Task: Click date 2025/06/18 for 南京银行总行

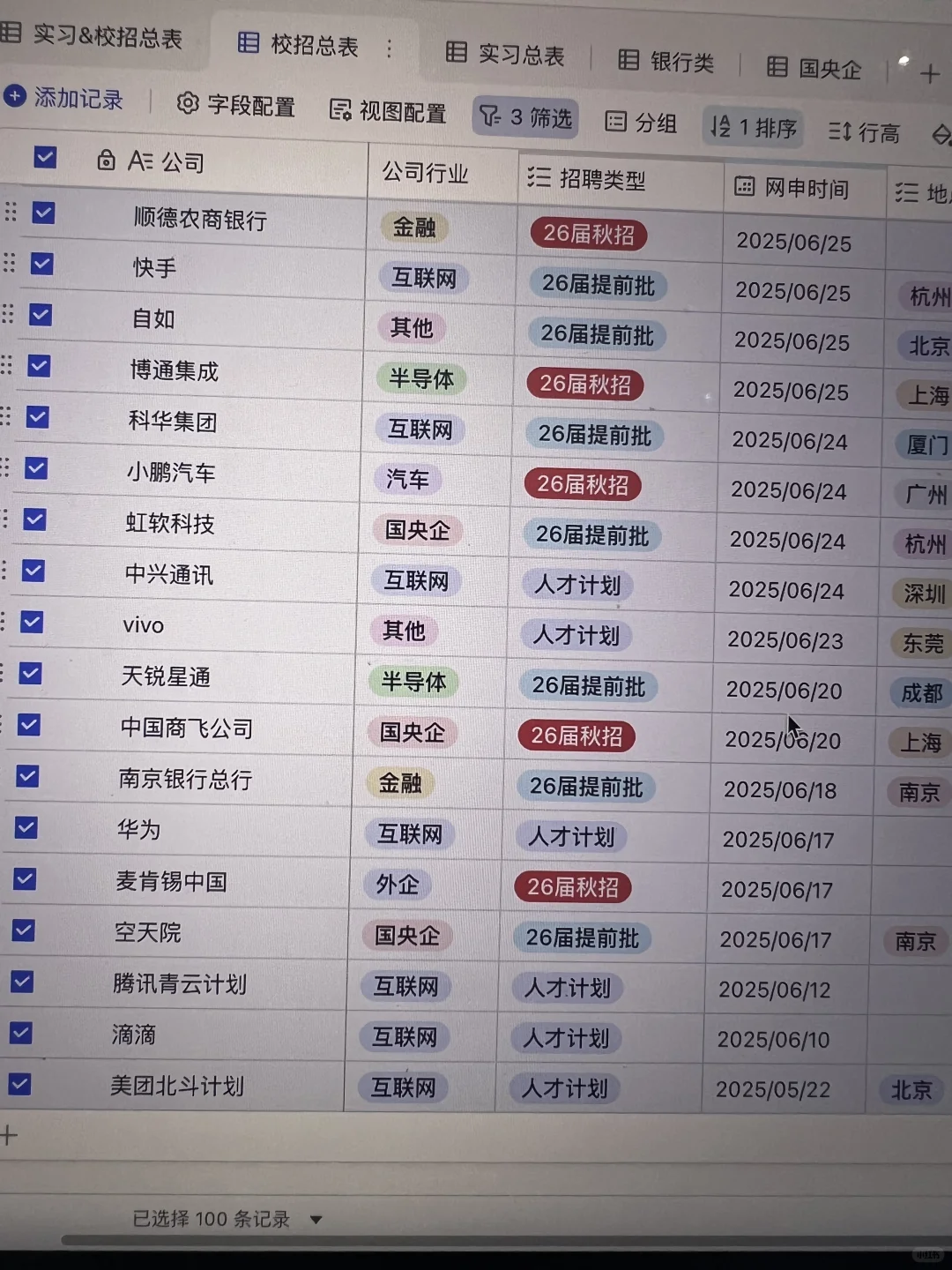Action: [780, 790]
